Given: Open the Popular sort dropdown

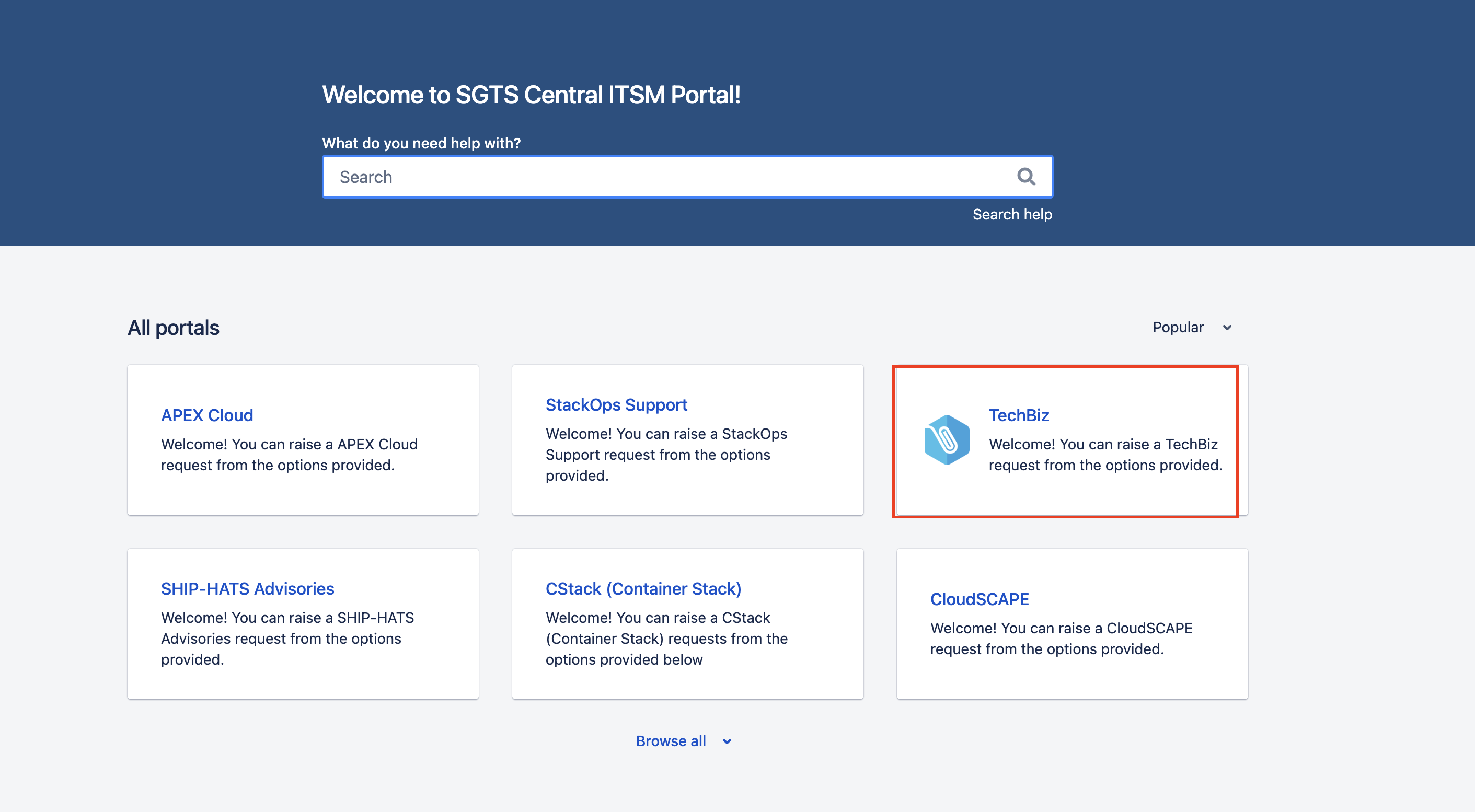Looking at the screenshot, I should tap(1179, 327).
